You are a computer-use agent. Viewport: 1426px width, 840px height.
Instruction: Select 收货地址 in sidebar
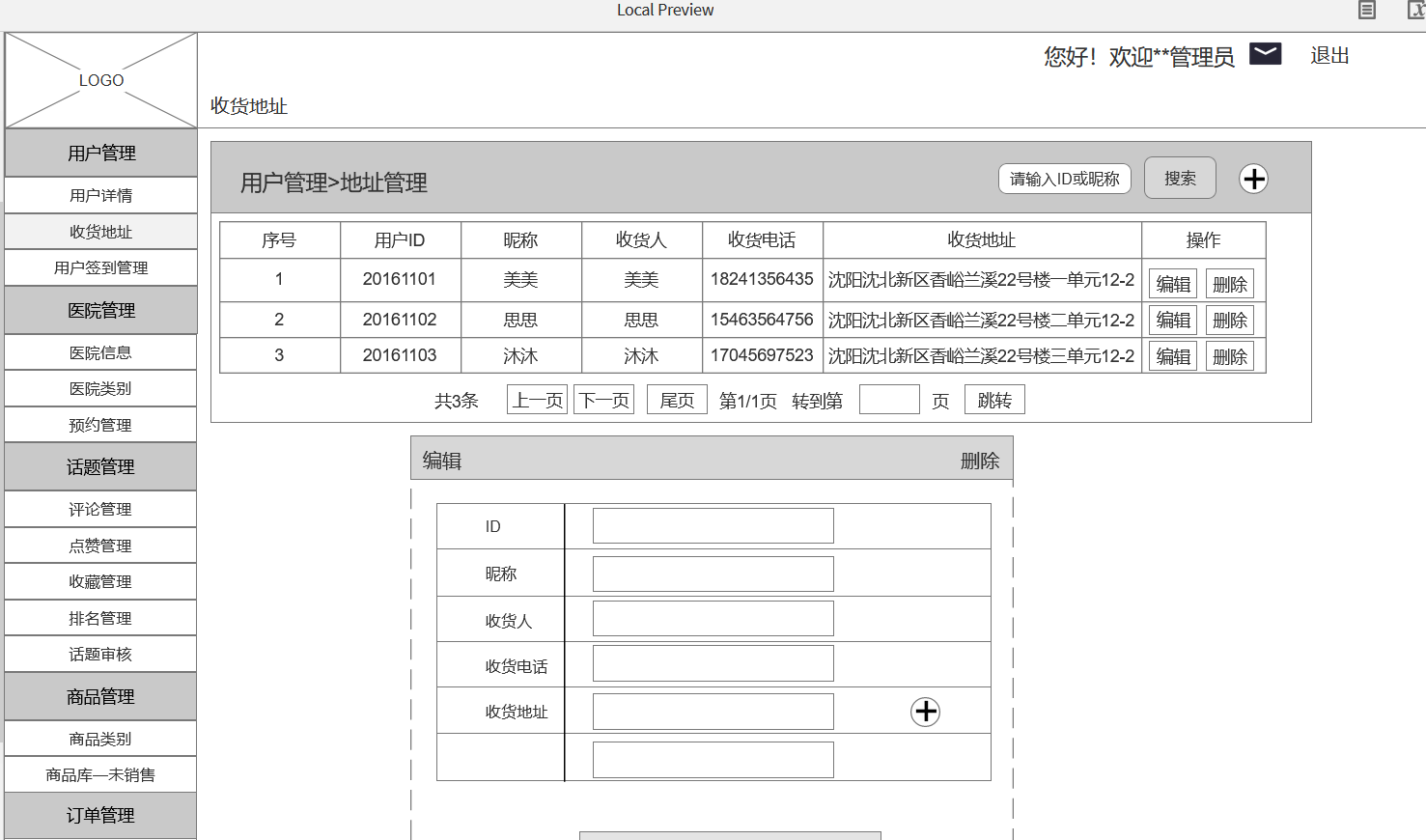(101, 232)
